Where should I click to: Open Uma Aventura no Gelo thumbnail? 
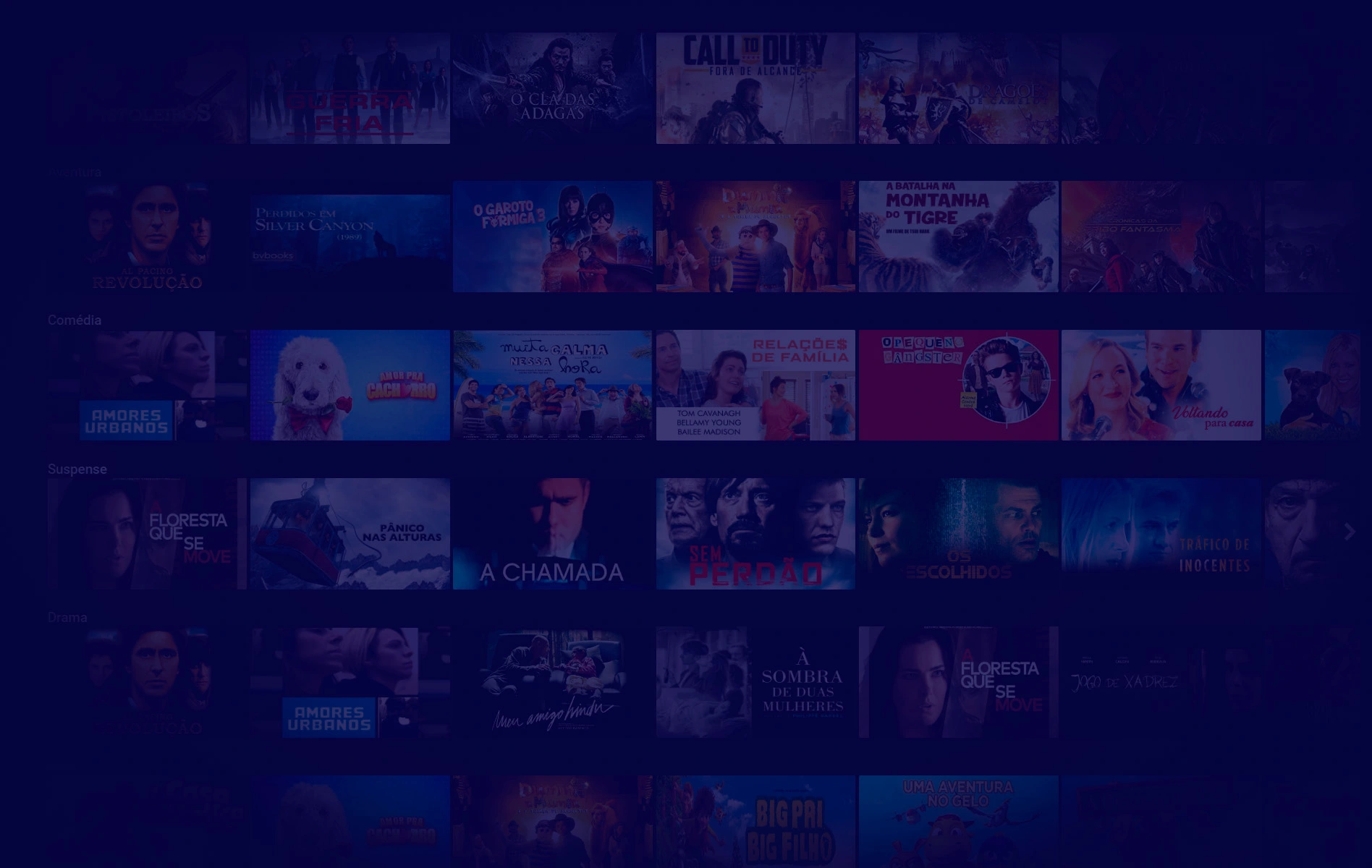959,822
